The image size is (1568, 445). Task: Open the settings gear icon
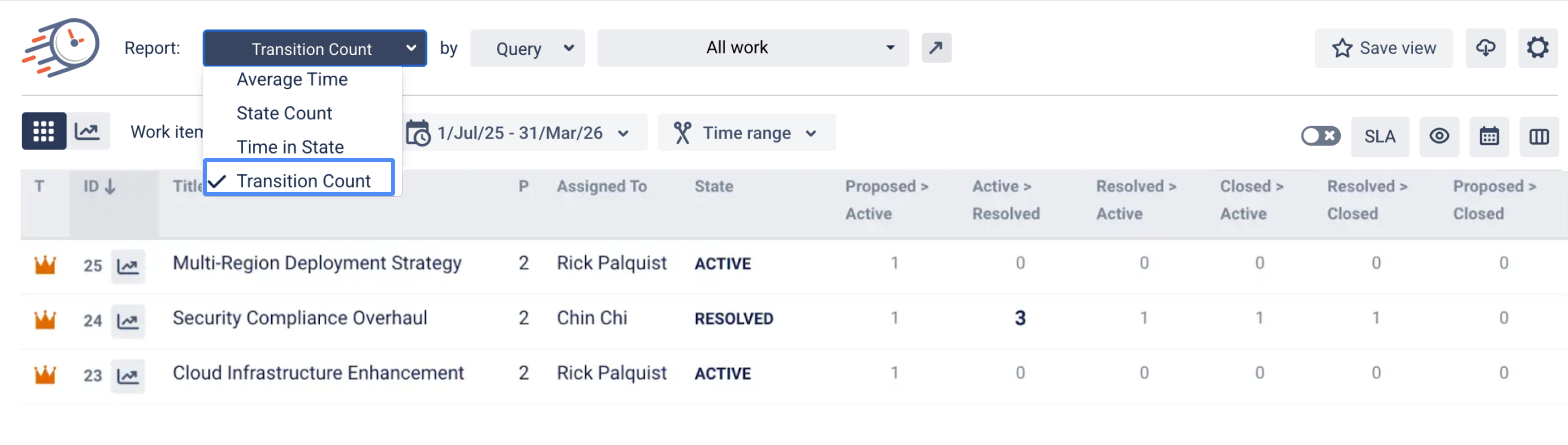pyautogui.click(x=1538, y=48)
